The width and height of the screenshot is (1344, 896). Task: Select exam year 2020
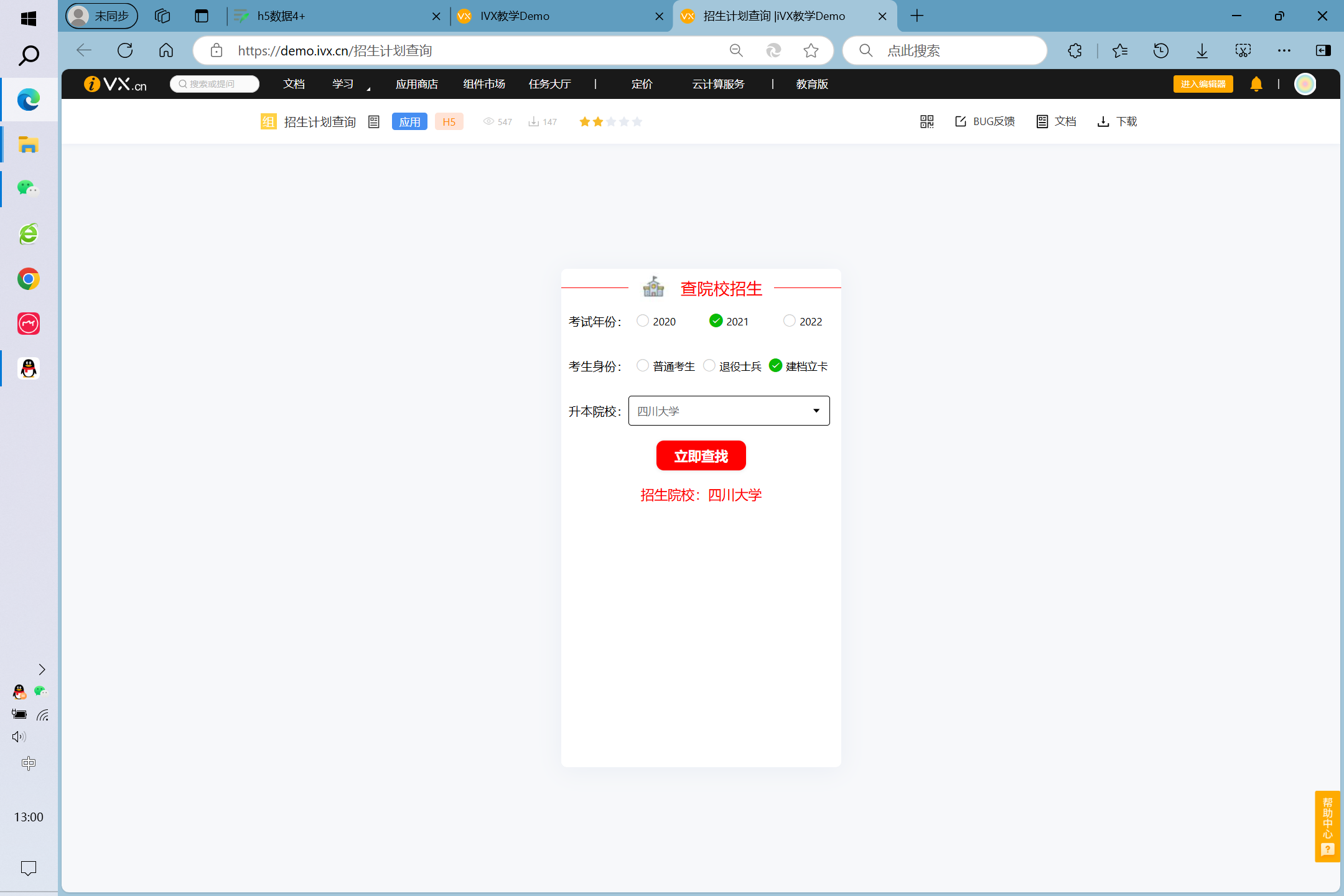[x=643, y=320]
